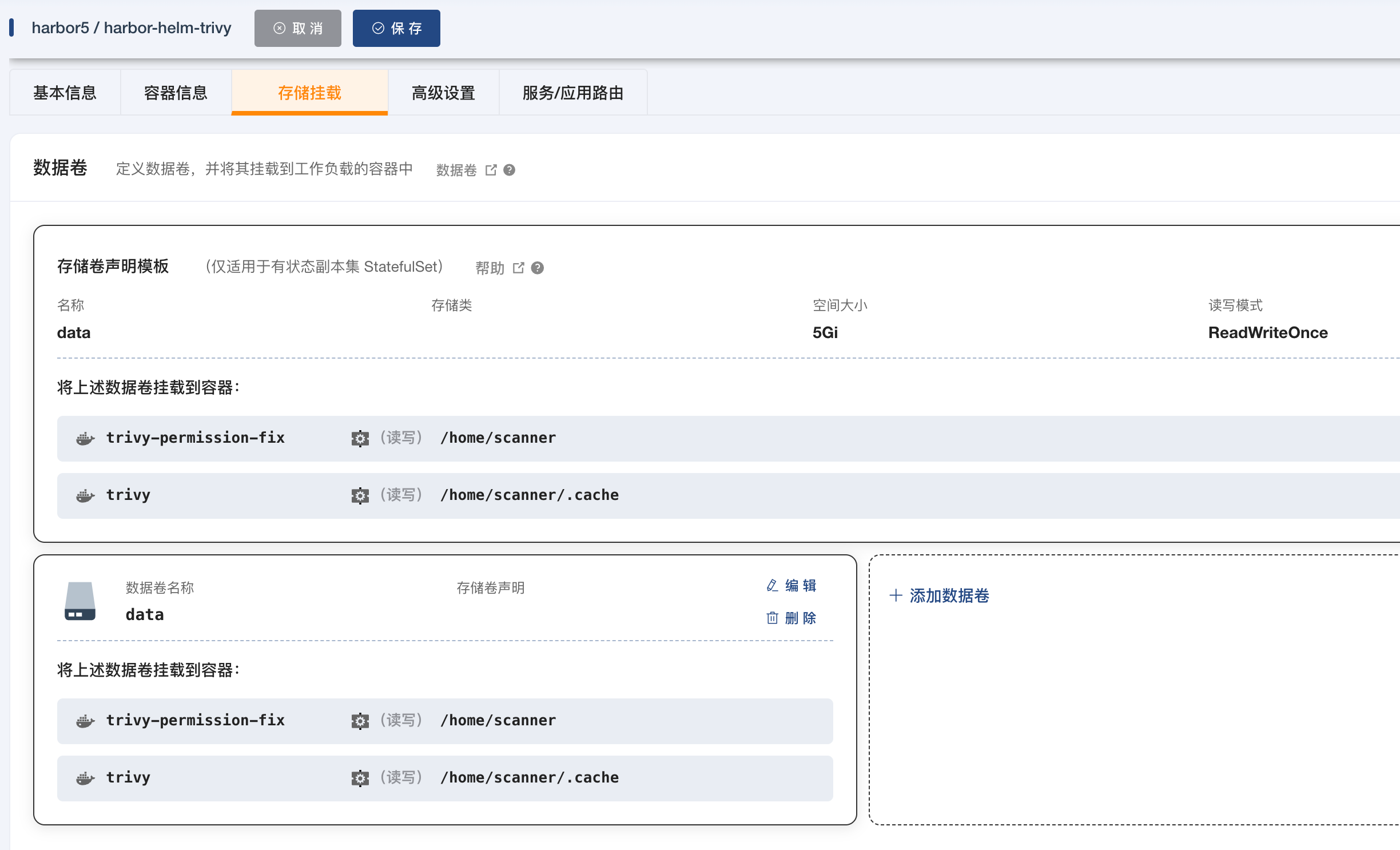Click 删除 to delete data volume
The image size is (1400, 850).
click(792, 618)
